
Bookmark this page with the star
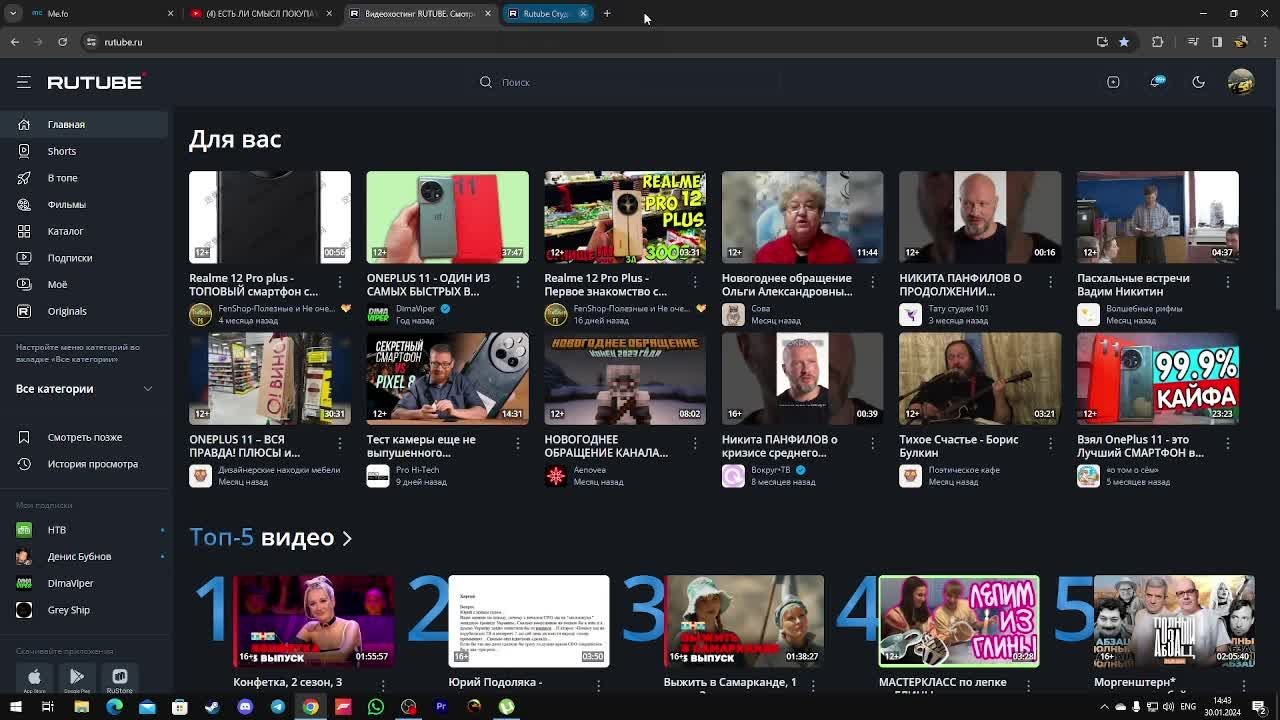click(1124, 42)
